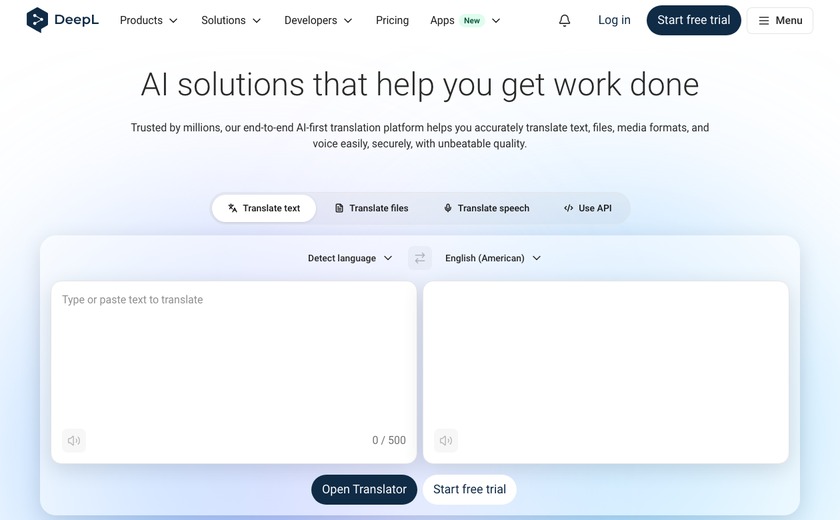
Task: Expand the Developers menu
Action: pos(318,20)
